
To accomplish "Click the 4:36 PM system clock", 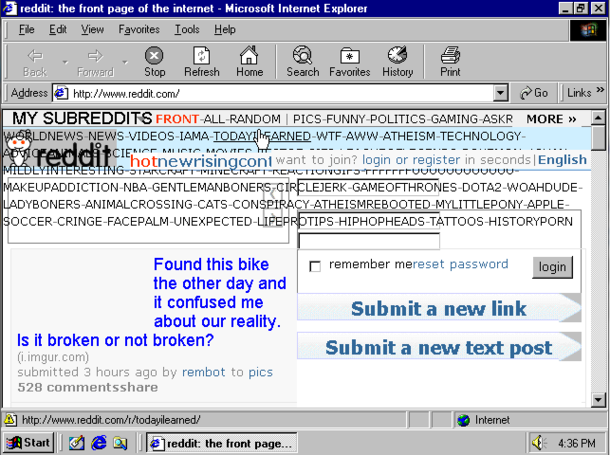I will point(577,443).
